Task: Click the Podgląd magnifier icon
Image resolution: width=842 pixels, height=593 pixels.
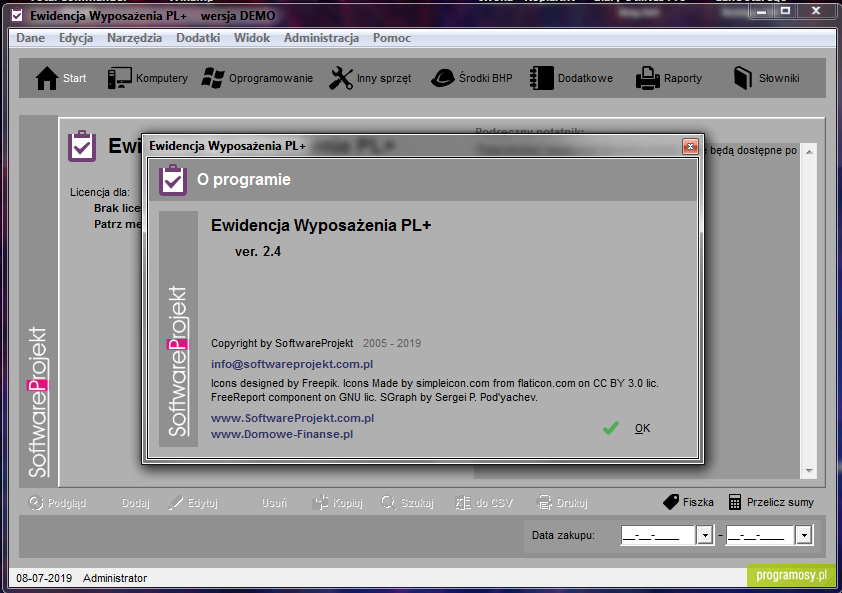Action: 35,503
